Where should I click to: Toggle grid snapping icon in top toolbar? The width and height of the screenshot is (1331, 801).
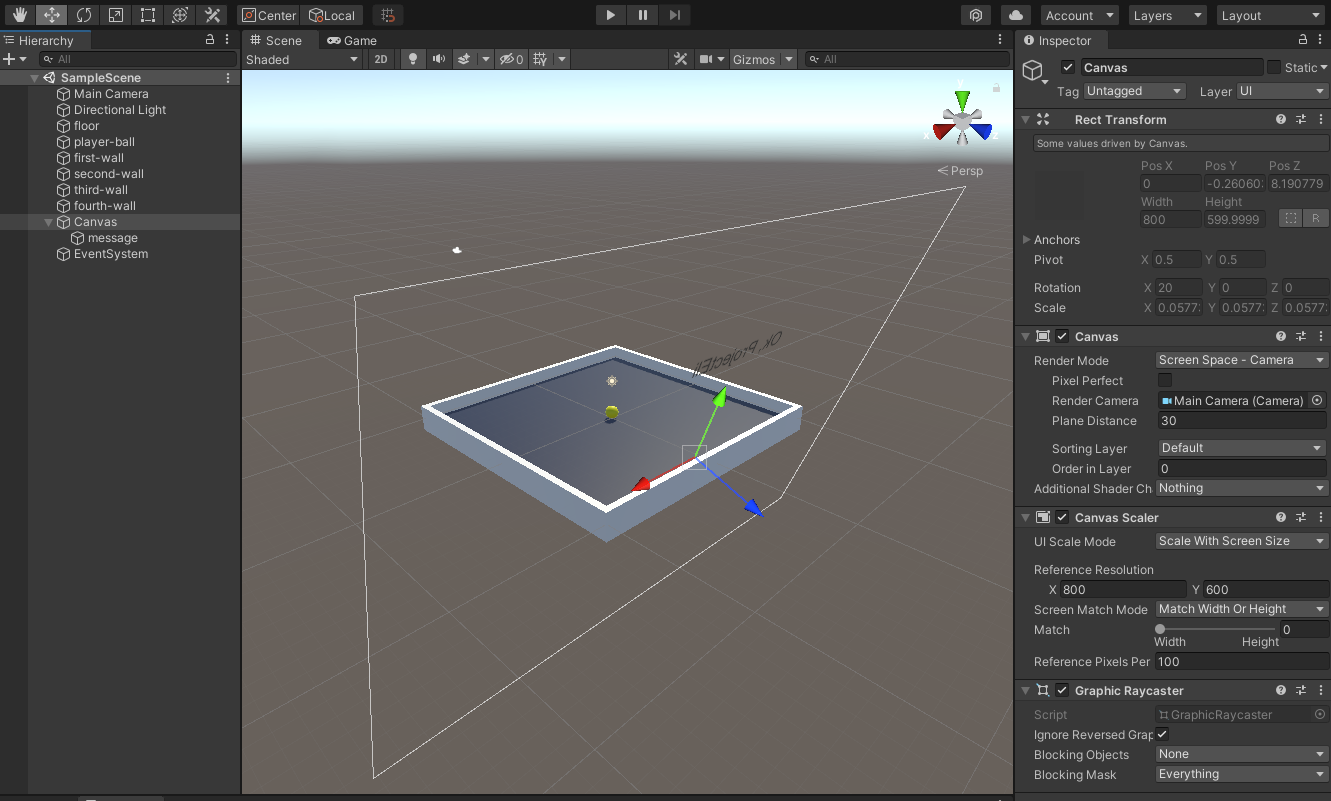click(x=390, y=15)
